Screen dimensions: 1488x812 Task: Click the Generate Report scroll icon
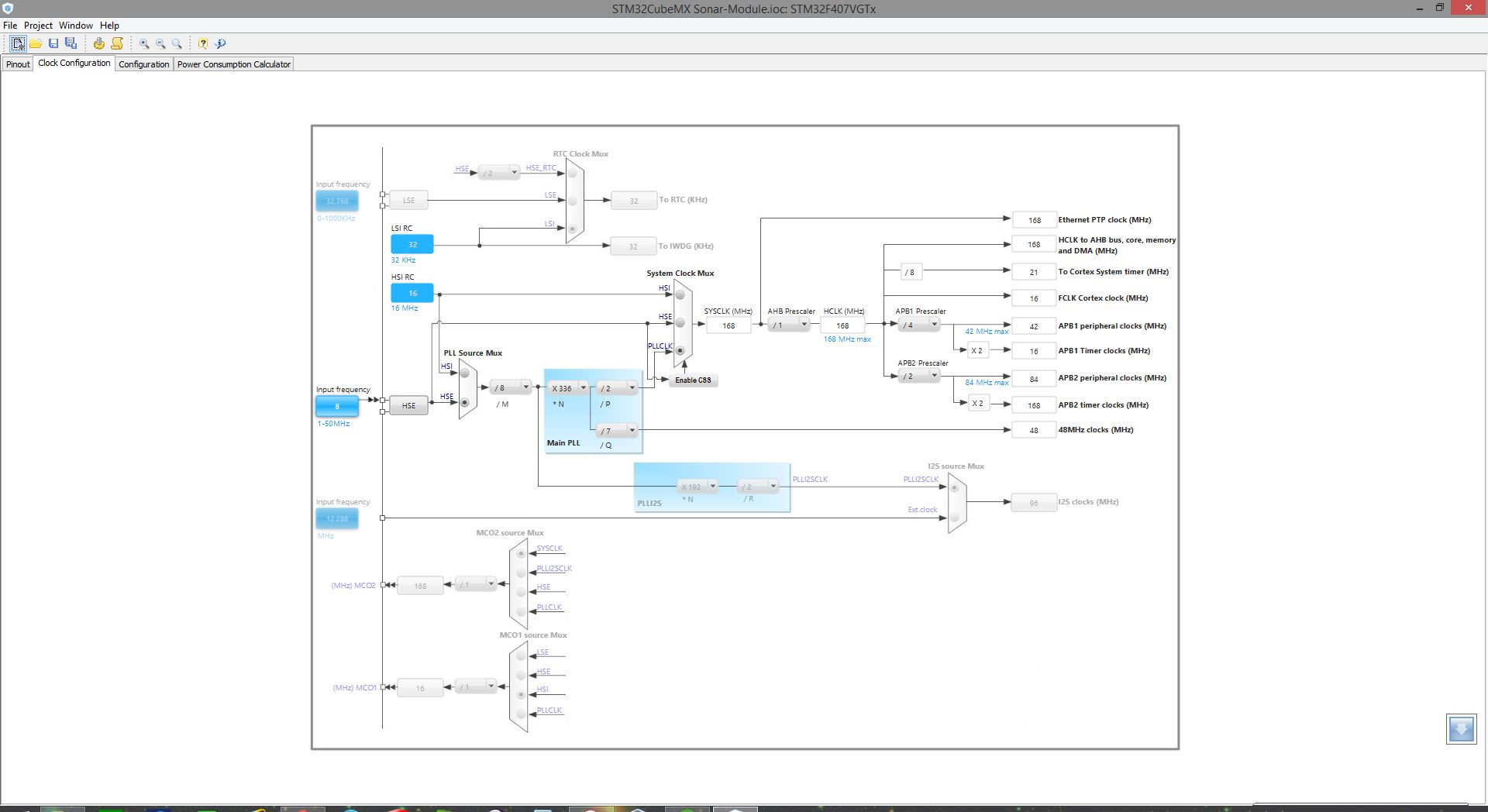pos(117,43)
